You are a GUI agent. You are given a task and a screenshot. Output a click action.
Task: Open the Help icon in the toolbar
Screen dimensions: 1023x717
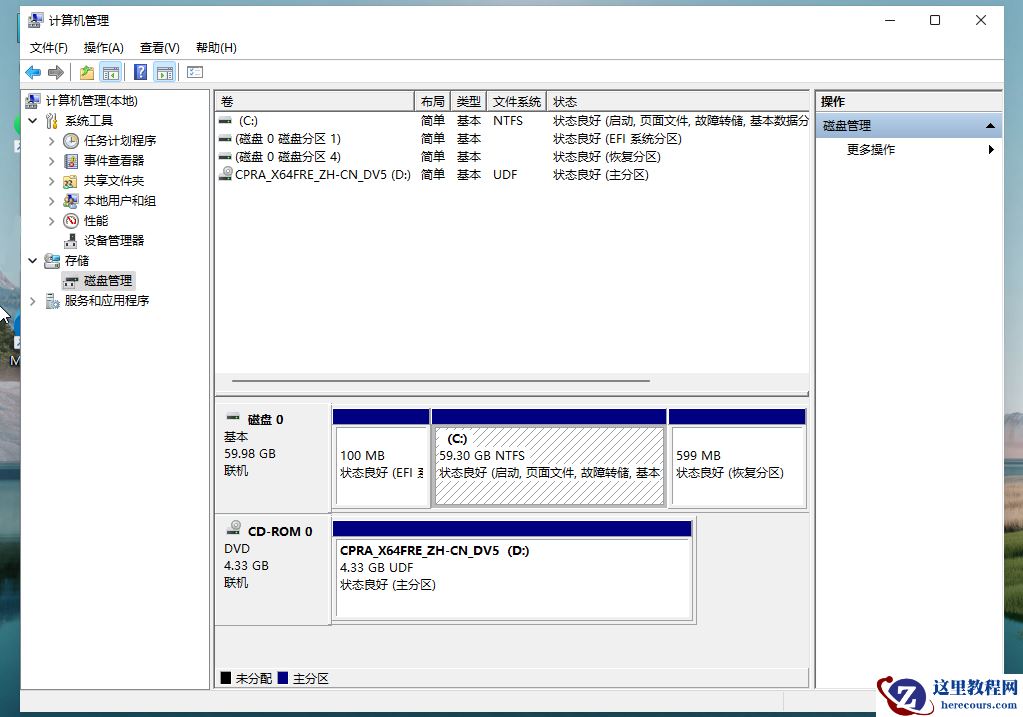coord(138,71)
